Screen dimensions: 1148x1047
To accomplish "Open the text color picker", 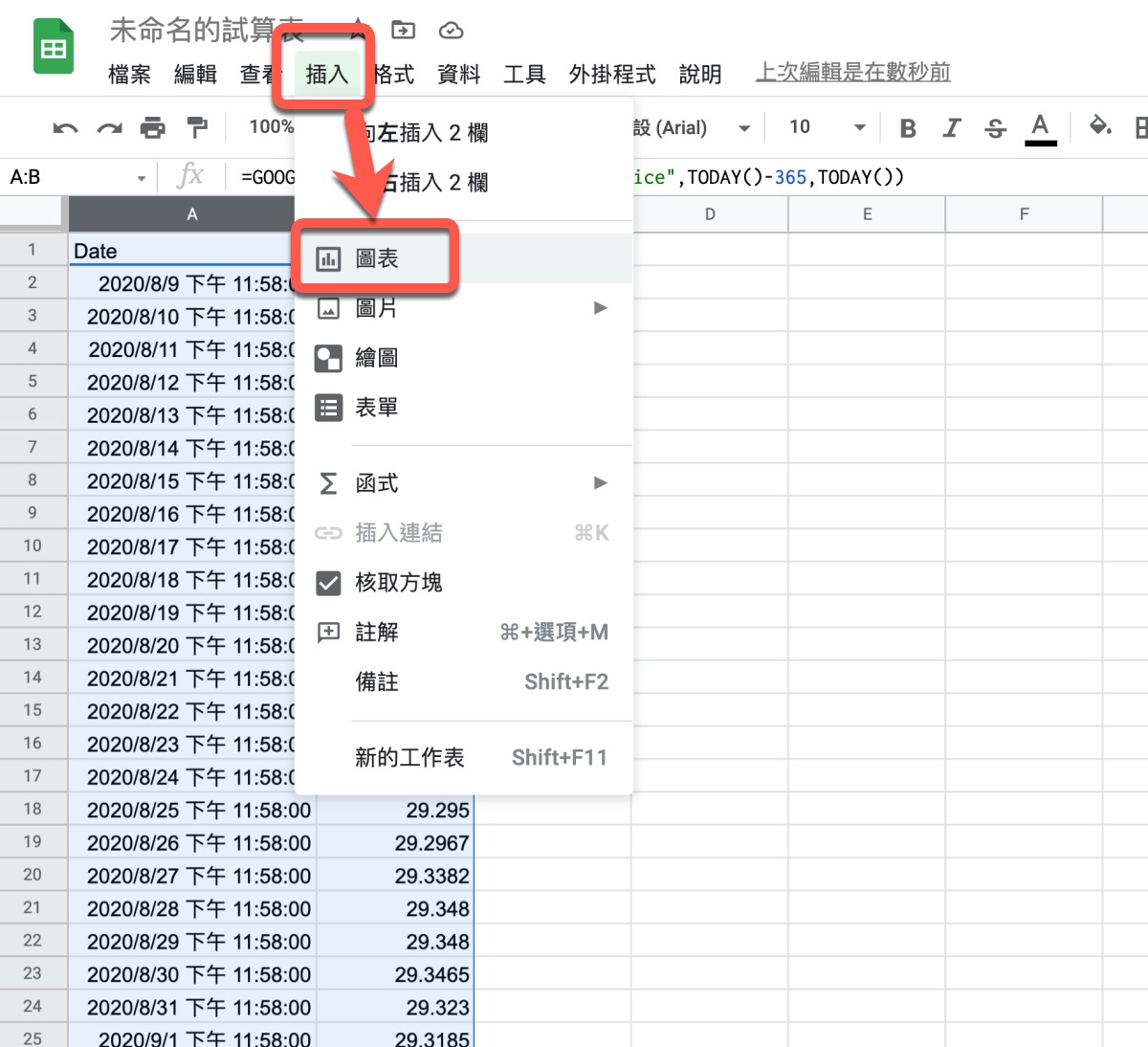I will point(1040,128).
